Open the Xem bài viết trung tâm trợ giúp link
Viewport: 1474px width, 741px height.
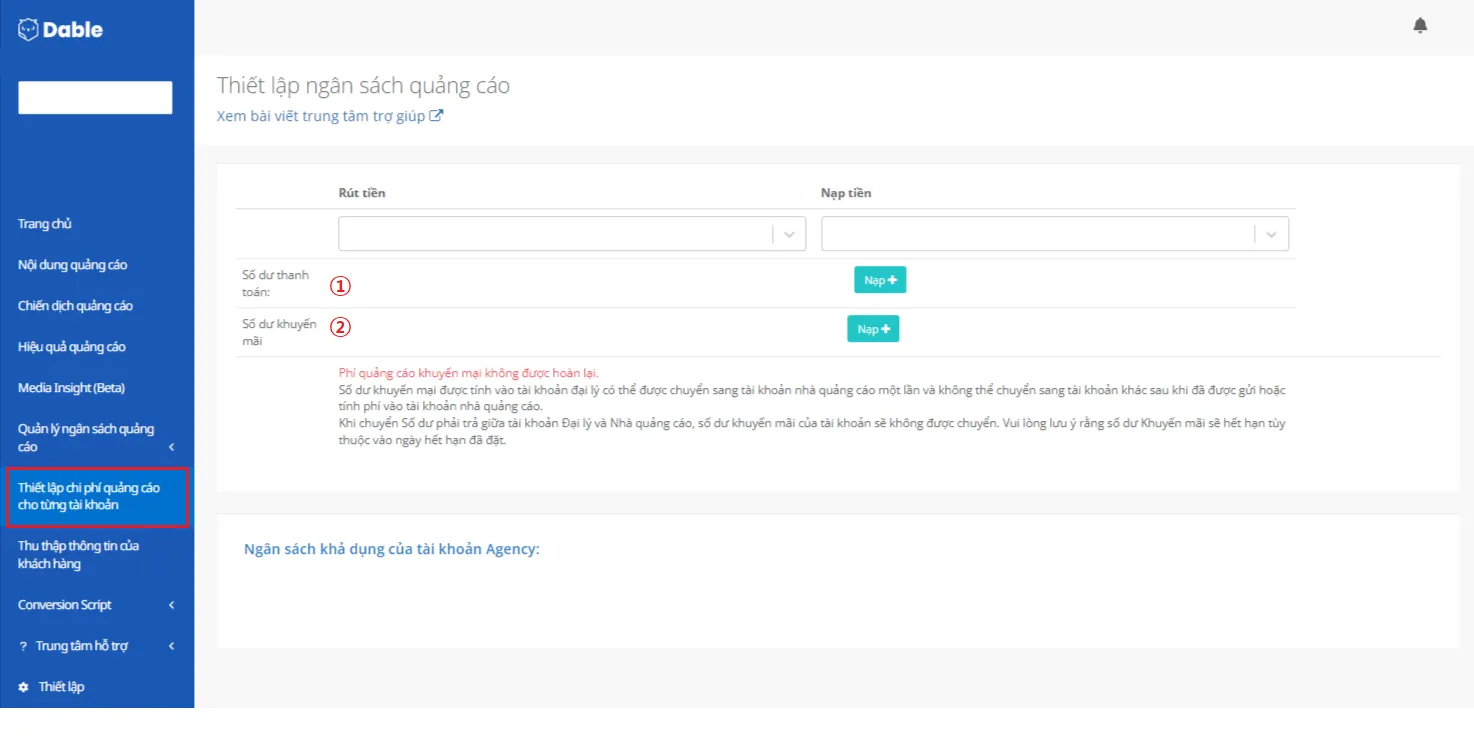point(330,116)
